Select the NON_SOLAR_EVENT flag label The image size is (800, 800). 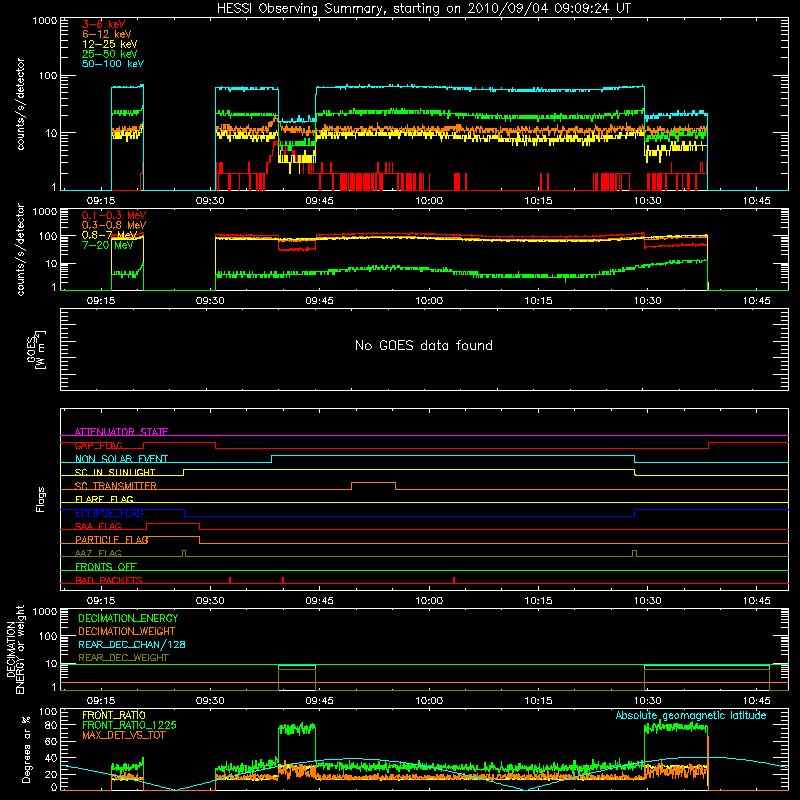[x=121, y=459]
